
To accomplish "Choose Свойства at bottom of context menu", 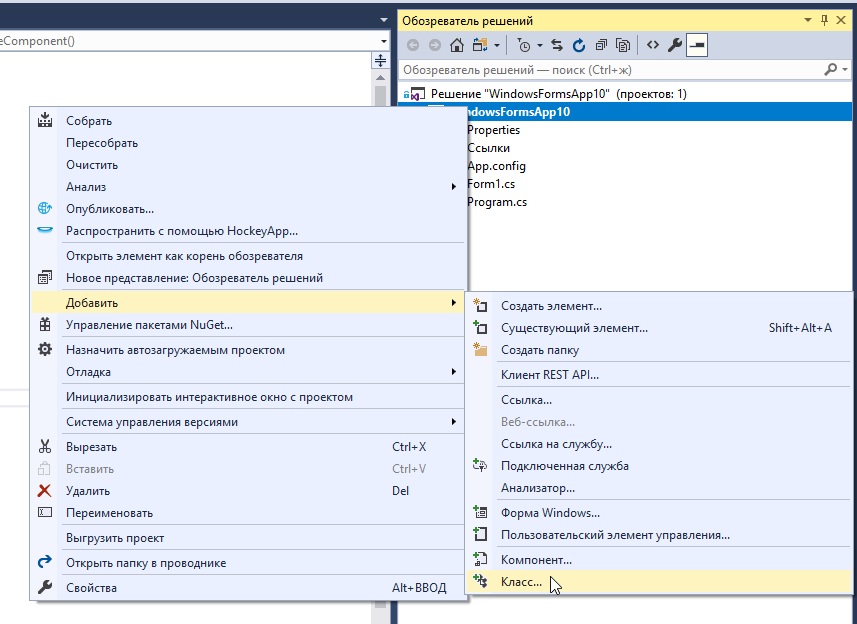I will point(91,588).
